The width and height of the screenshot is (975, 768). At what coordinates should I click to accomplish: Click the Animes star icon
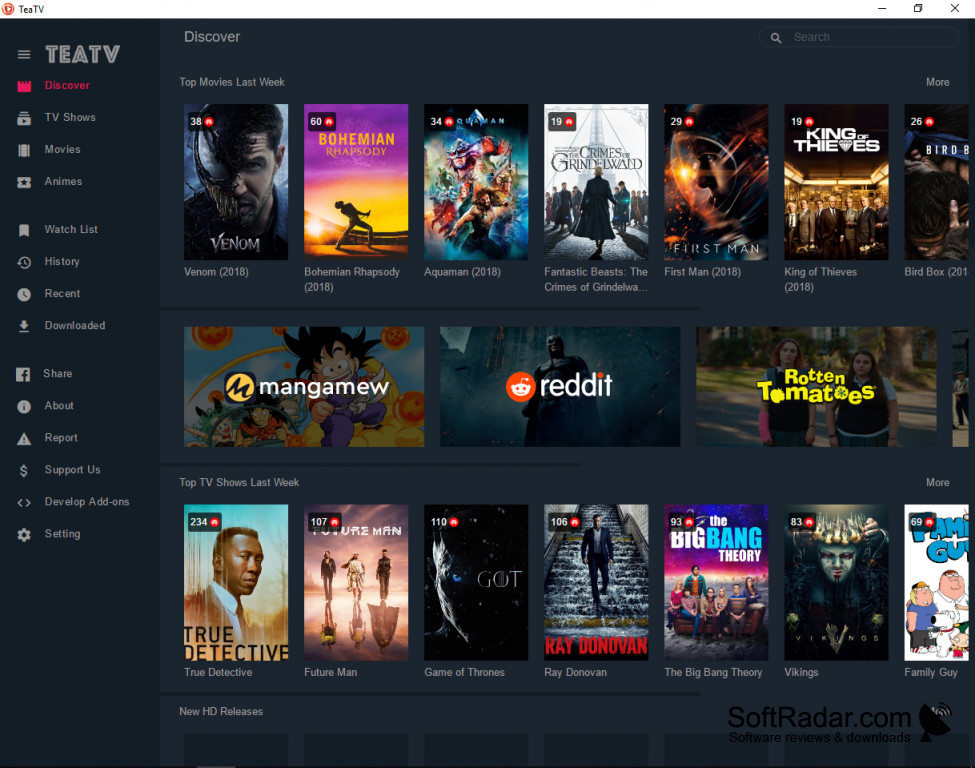pyautogui.click(x=24, y=182)
